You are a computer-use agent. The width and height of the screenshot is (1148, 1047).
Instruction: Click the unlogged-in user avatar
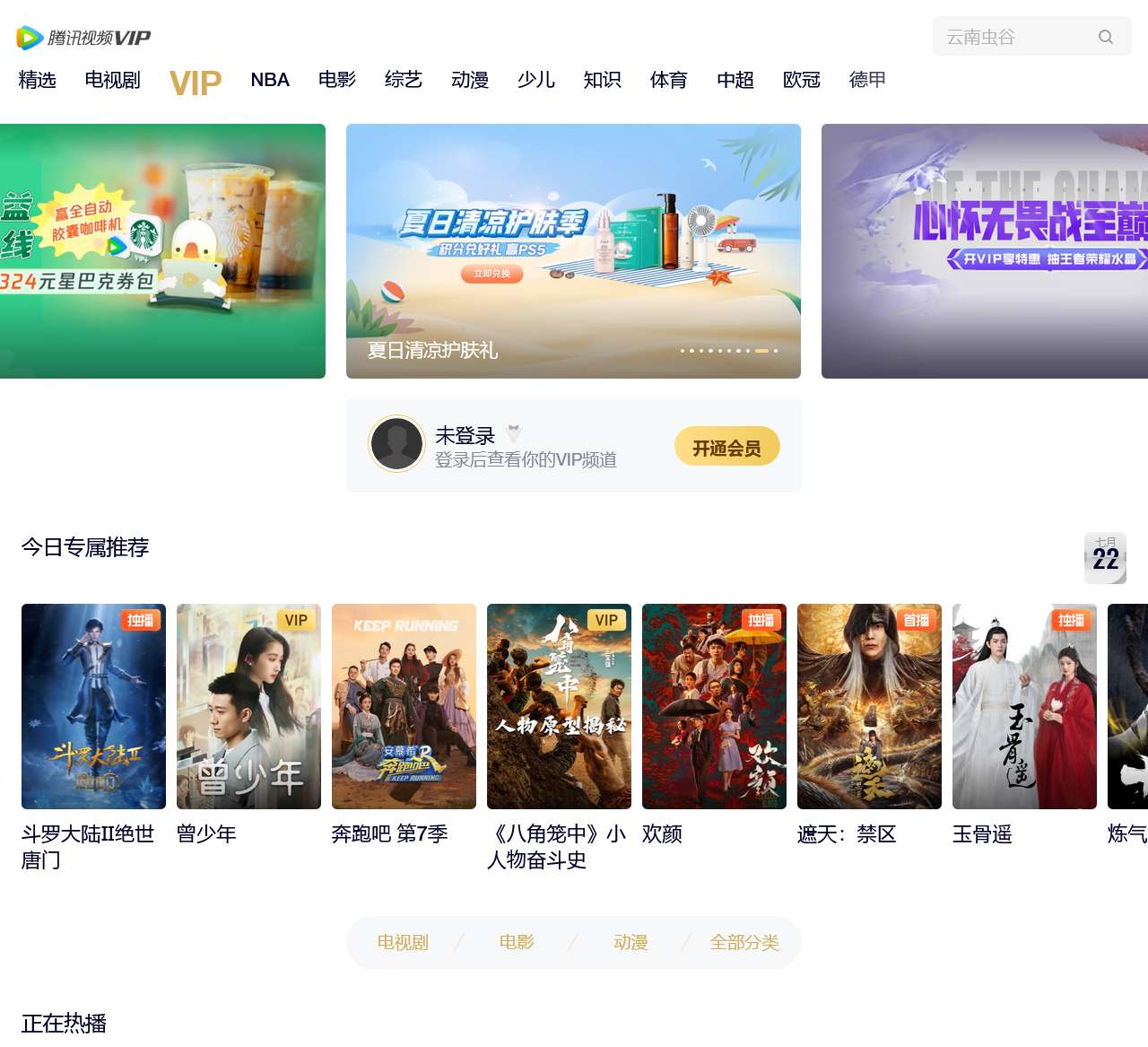pos(396,443)
